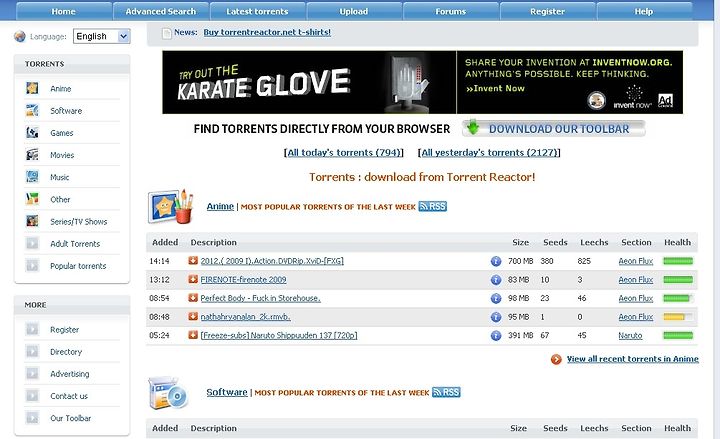Click health bar of nathahryanalan row

click(x=678, y=316)
